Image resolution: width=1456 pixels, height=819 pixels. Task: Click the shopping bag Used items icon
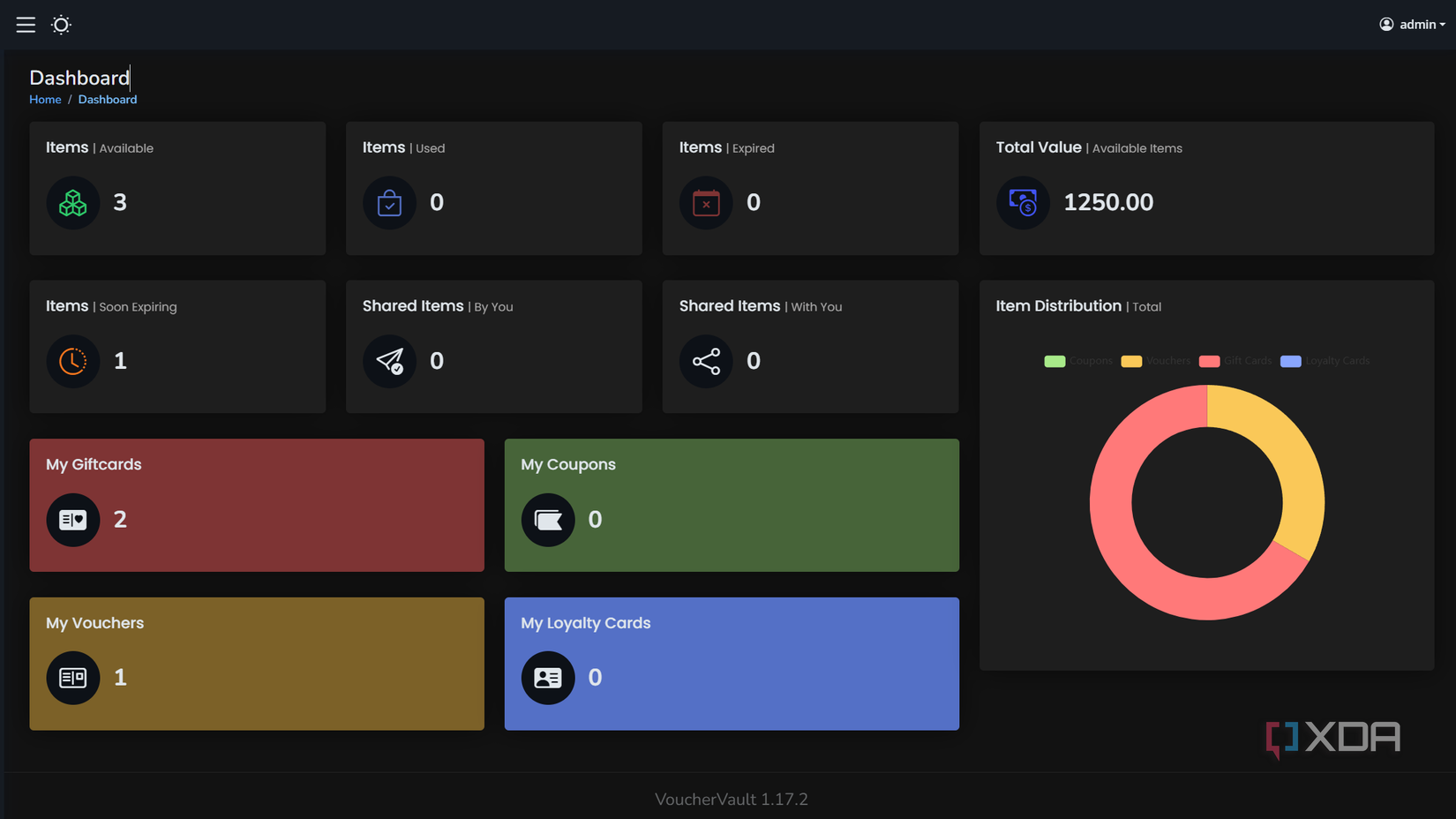[x=389, y=203]
